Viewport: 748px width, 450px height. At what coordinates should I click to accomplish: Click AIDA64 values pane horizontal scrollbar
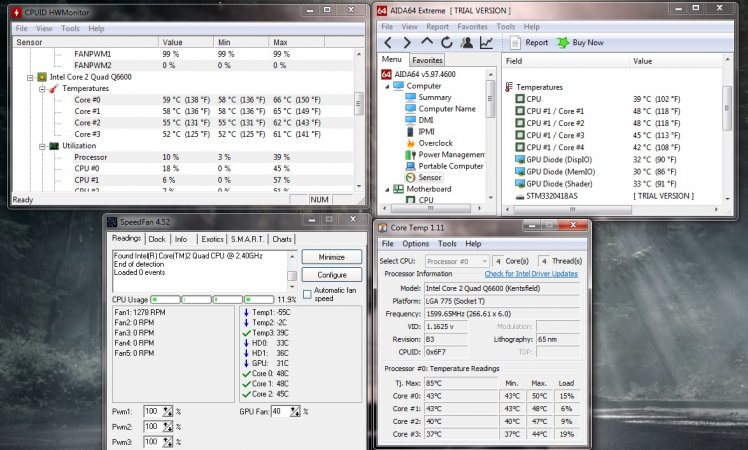tap(572, 209)
